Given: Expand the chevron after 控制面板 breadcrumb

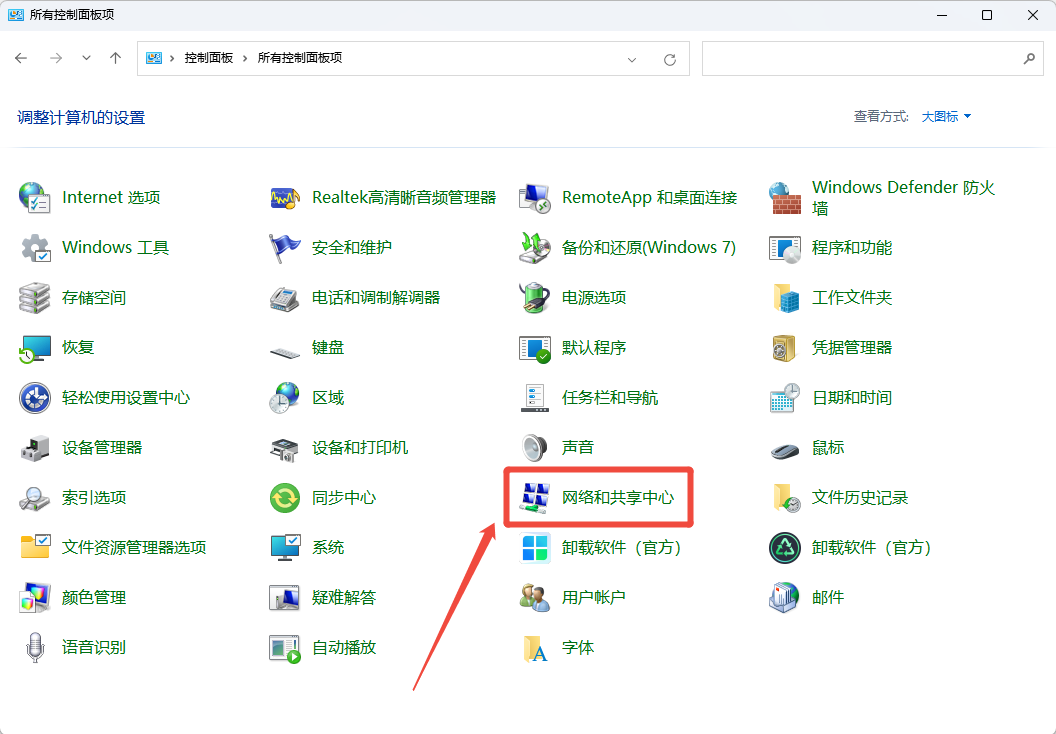Looking at the screenshot, I should [245, 59].
